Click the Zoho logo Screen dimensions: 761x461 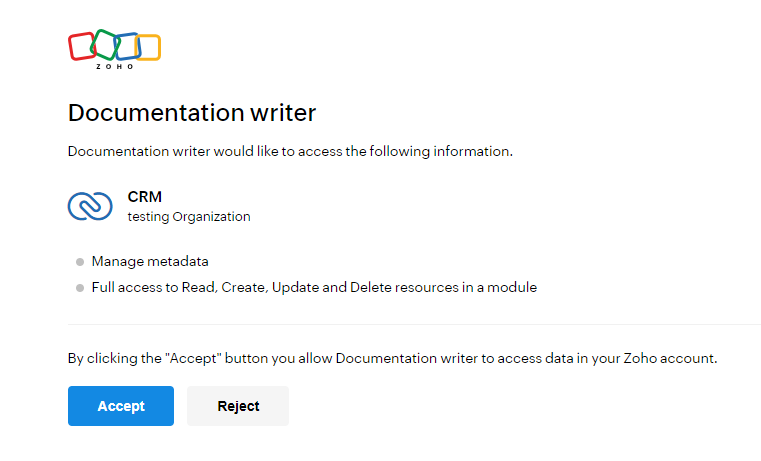coord(115,49)
